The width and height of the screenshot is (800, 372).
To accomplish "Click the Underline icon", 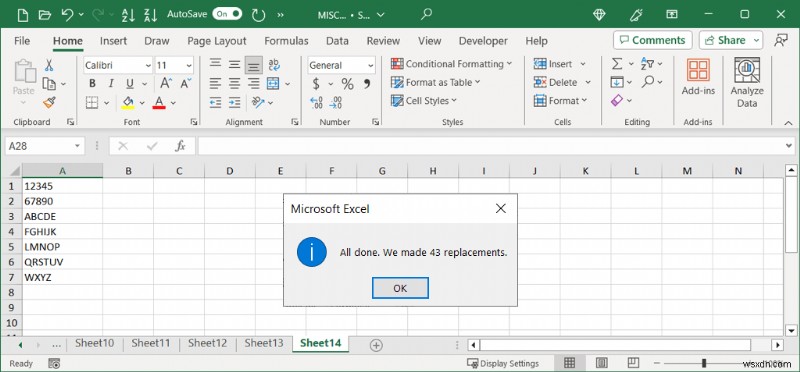I will pyautogui.click(x=130, y=83).
